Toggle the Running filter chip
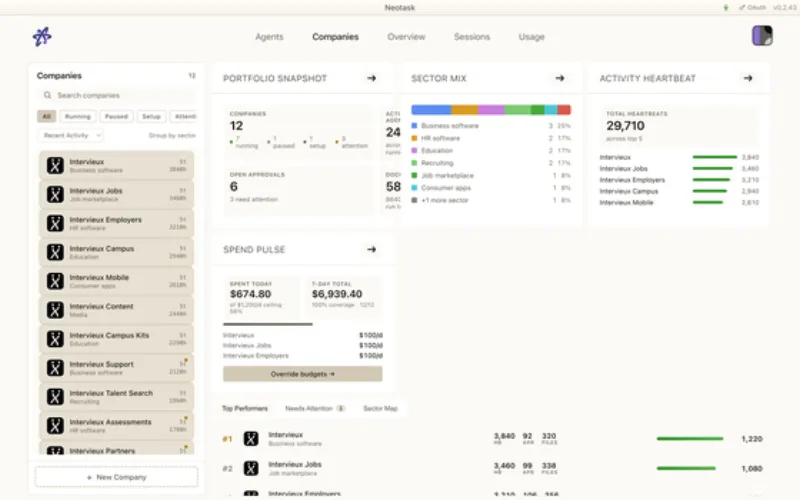This screenshot has width=800, height=500. tap(78, 116)
